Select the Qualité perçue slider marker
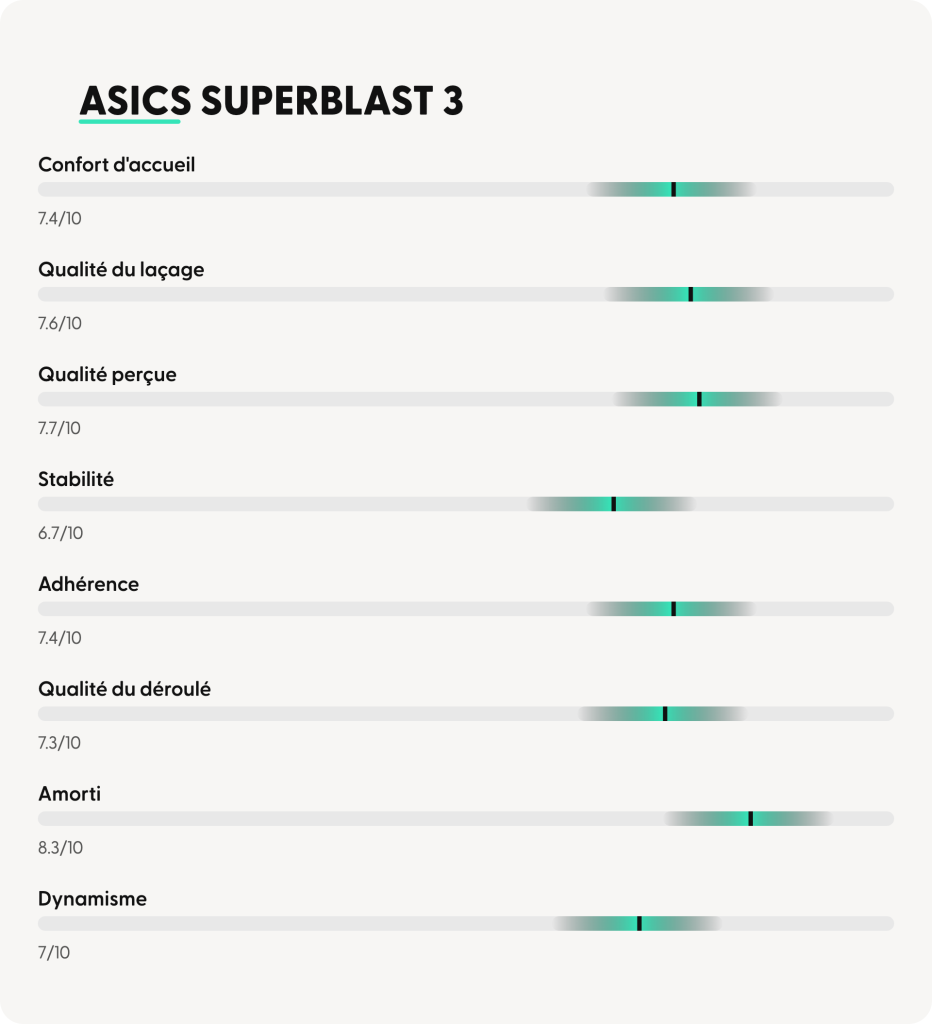Image resolution: width=932 pixels, height=1024 pixels. click(699, 399)
